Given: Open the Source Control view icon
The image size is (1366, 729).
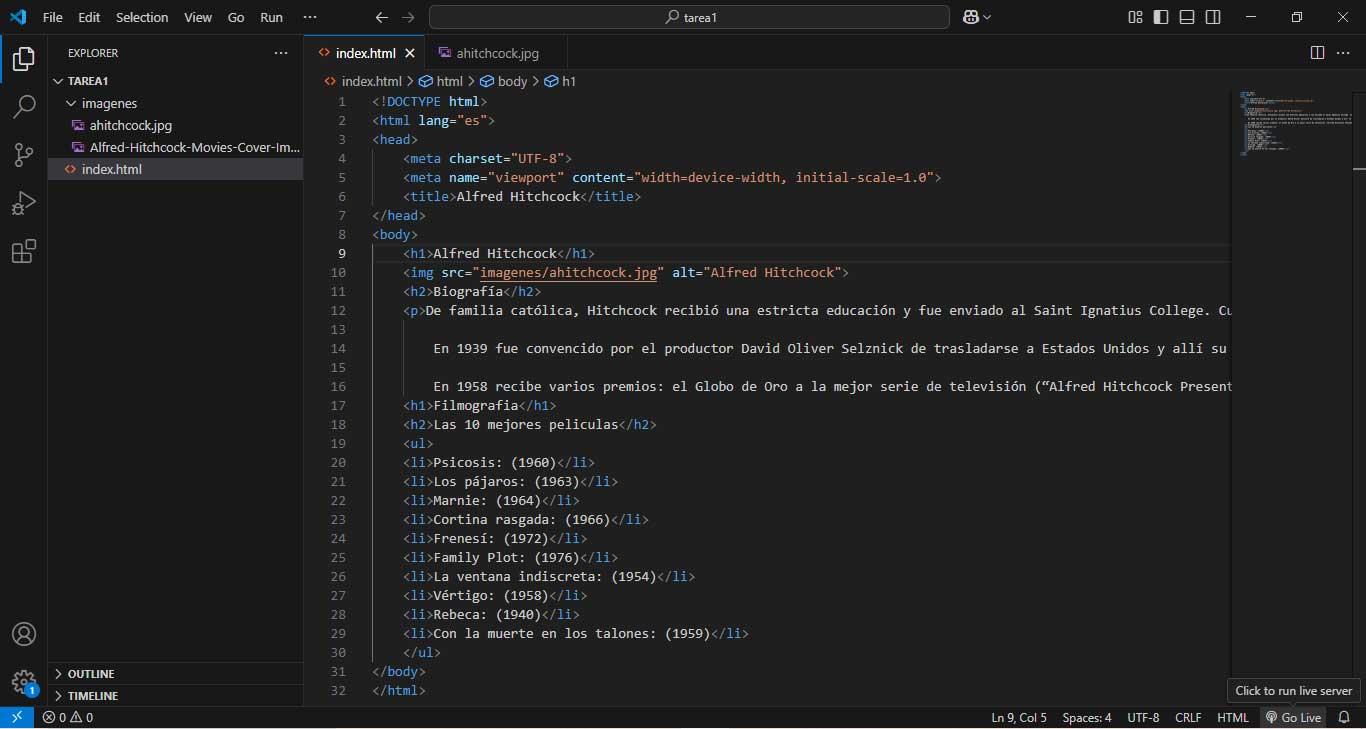Looking at the screenshot, I should 23,155.
